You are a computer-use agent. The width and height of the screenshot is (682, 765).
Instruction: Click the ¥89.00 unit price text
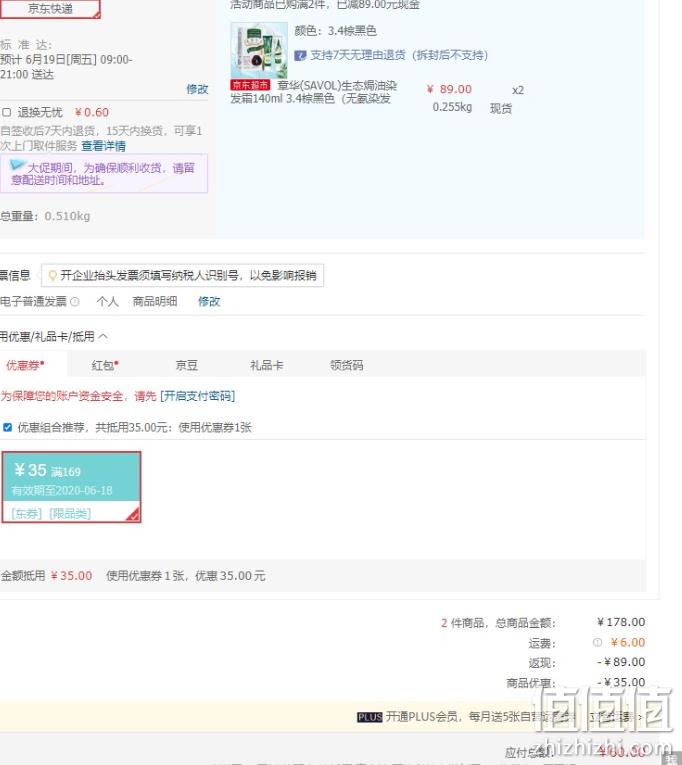click(449, 89)
